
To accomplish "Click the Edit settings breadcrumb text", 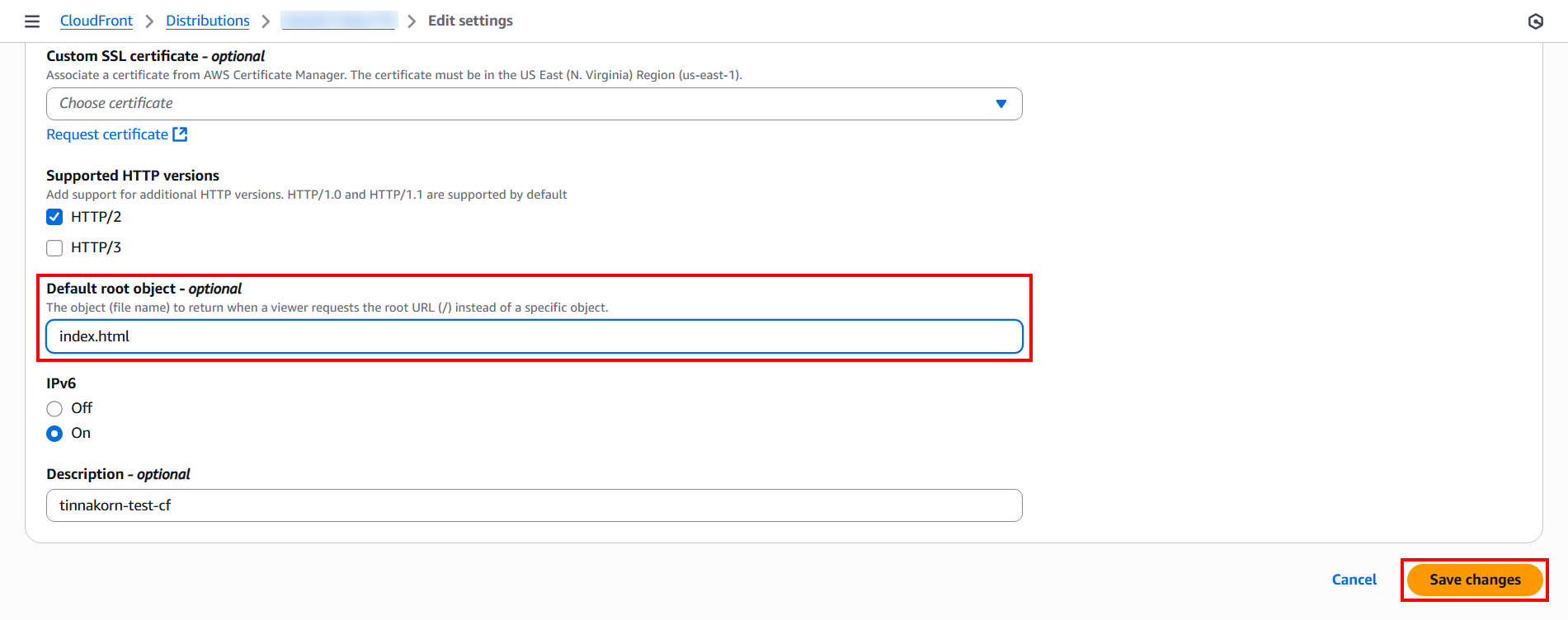I will [x=470, y=21].
